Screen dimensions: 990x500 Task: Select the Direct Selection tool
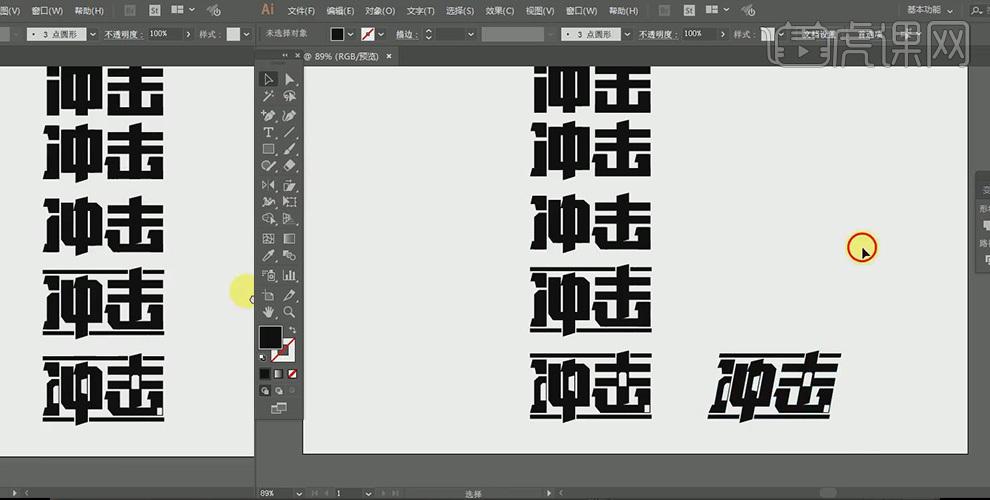pyautogui.click(x=289, y=79)
